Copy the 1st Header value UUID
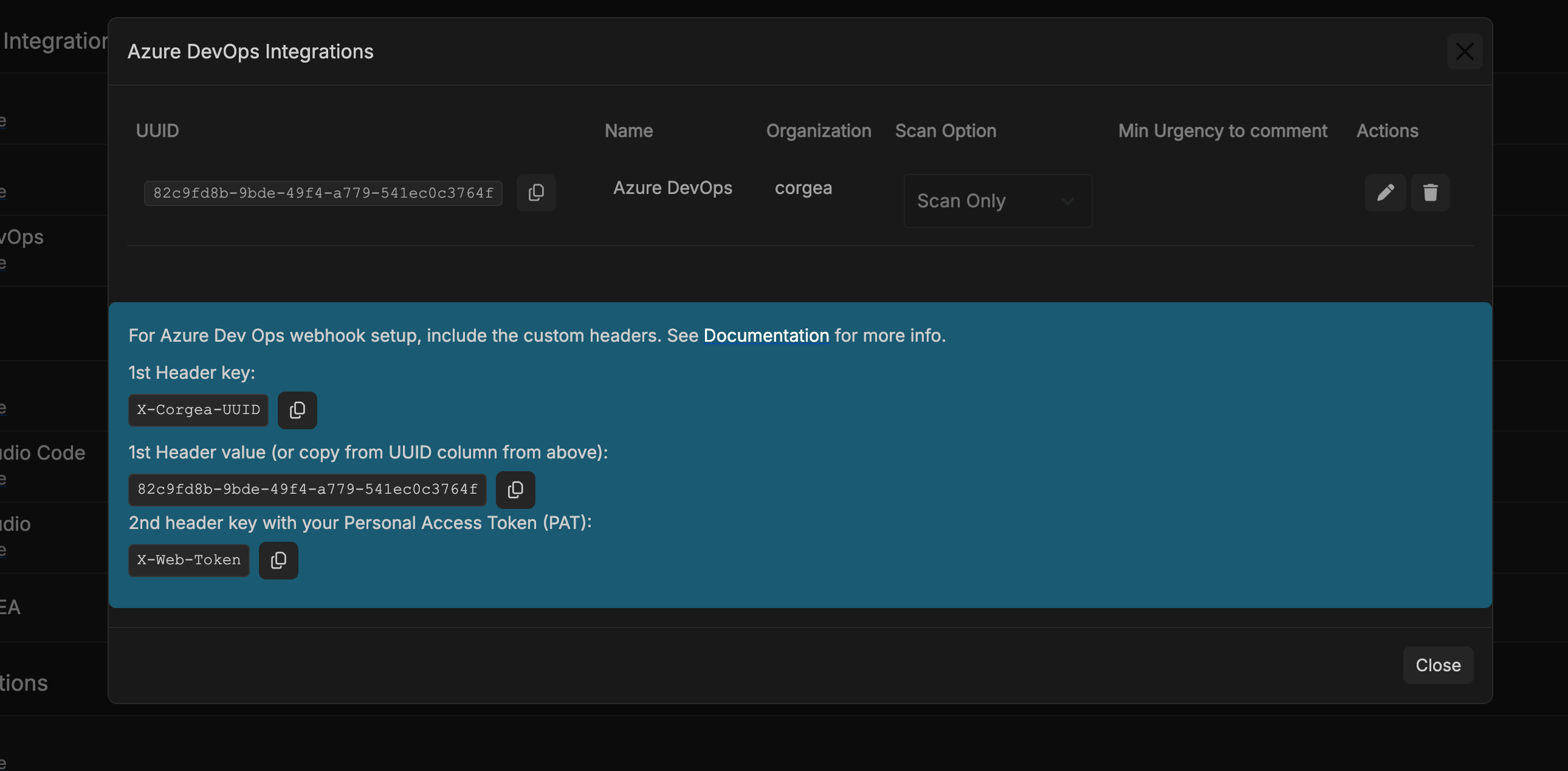This screenshot has width=1568, height=771. (515, 489)
